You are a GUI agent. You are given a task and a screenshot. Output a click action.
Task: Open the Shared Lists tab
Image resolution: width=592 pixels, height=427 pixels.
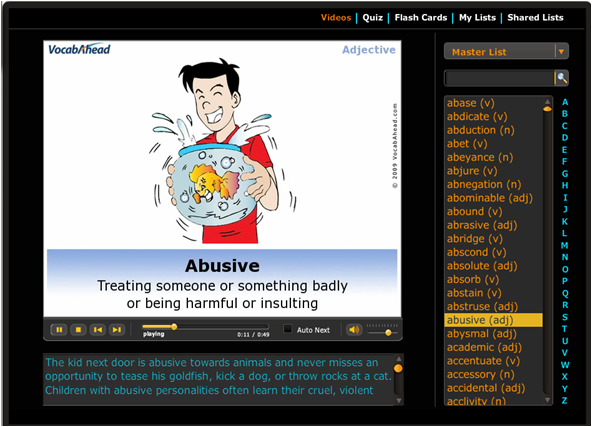click(x=535, y=18)
